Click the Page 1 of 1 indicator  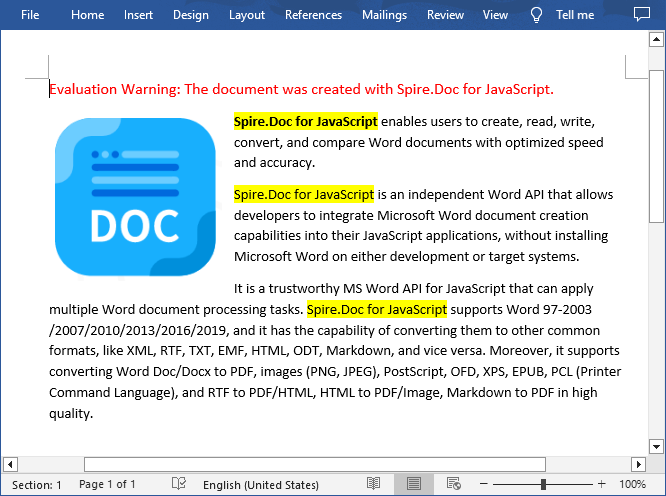tap(107, 484)
